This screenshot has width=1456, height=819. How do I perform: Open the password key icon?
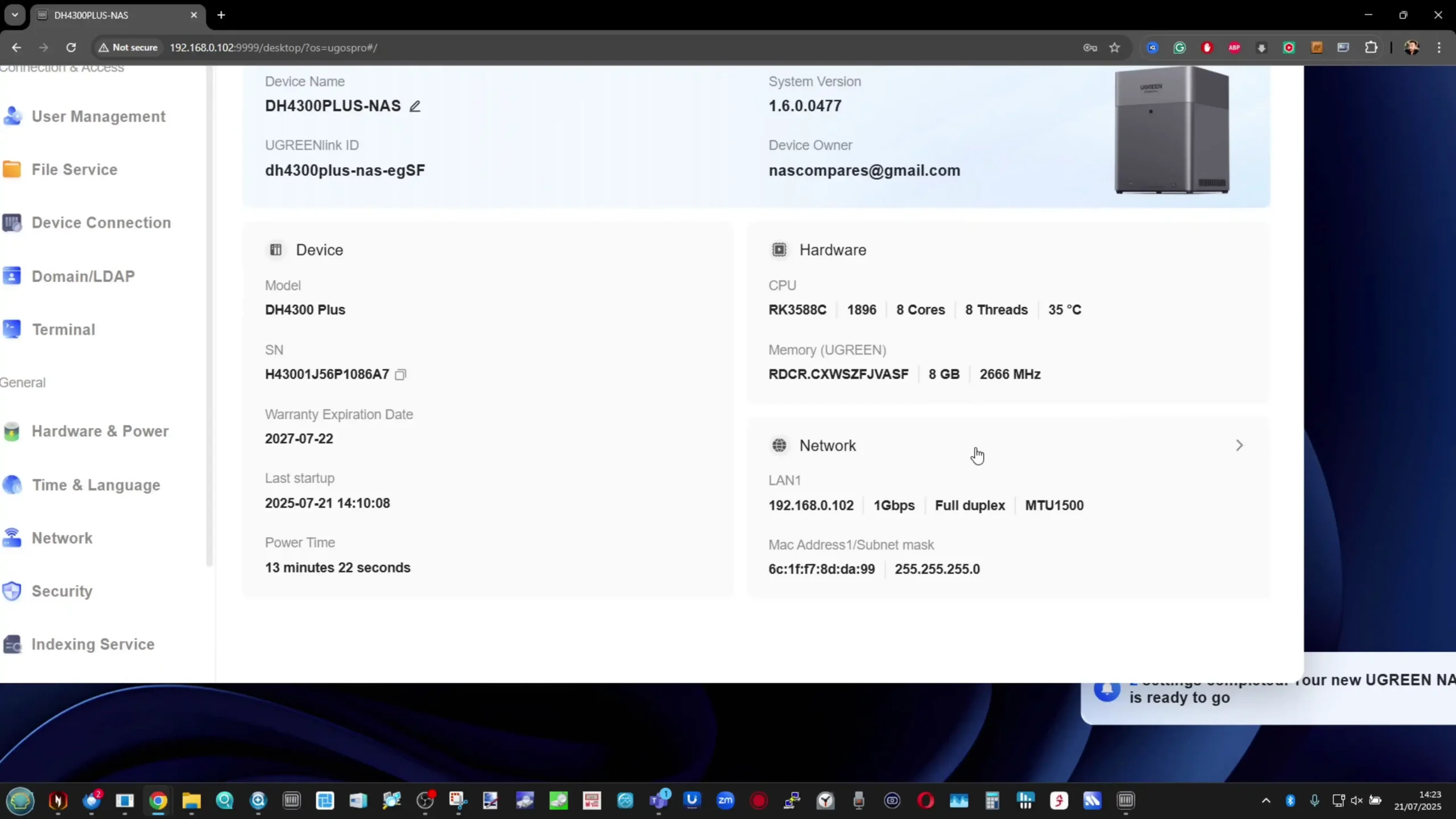[x=1090, y=47]
